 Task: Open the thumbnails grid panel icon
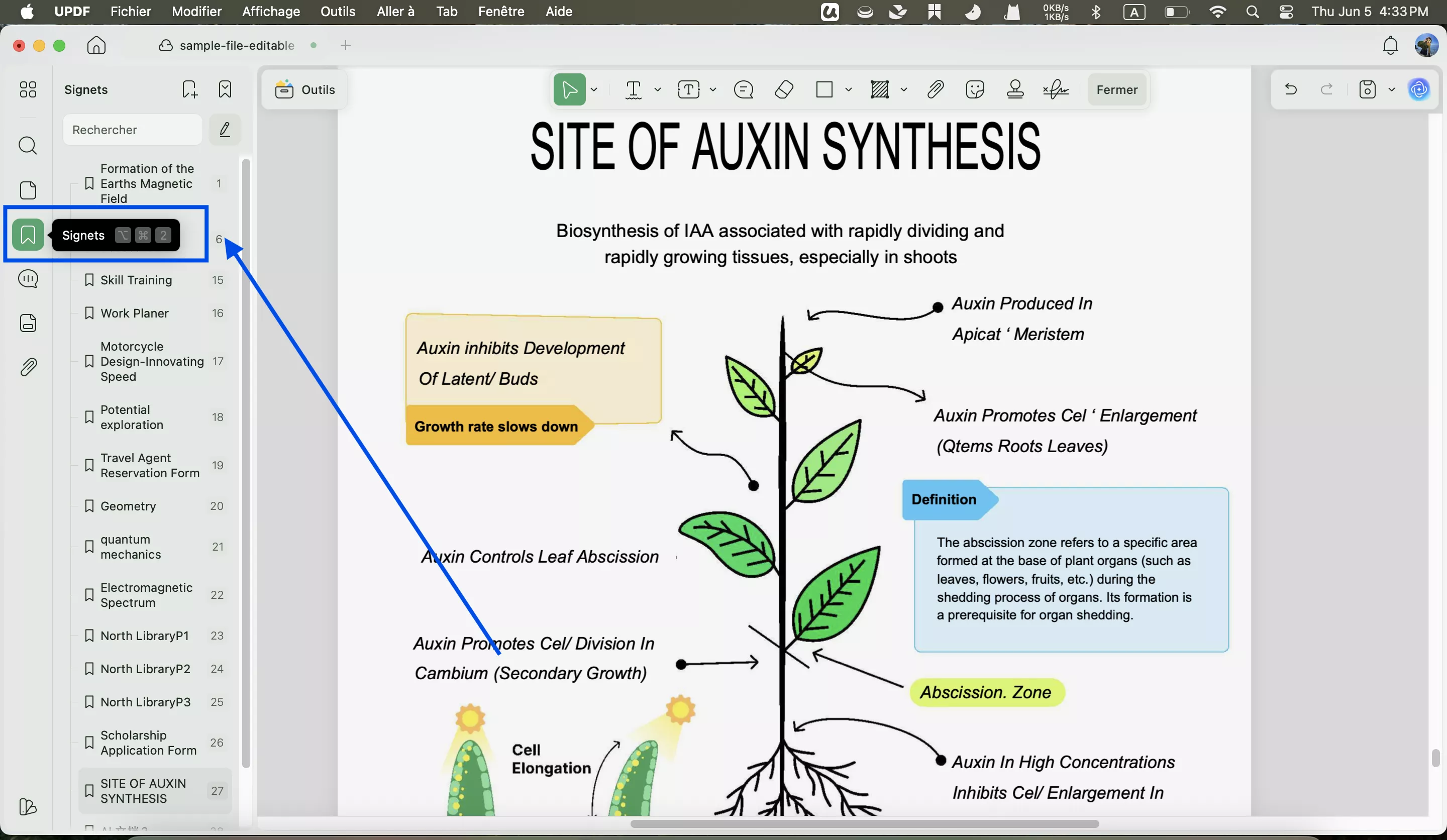(28, 89)
